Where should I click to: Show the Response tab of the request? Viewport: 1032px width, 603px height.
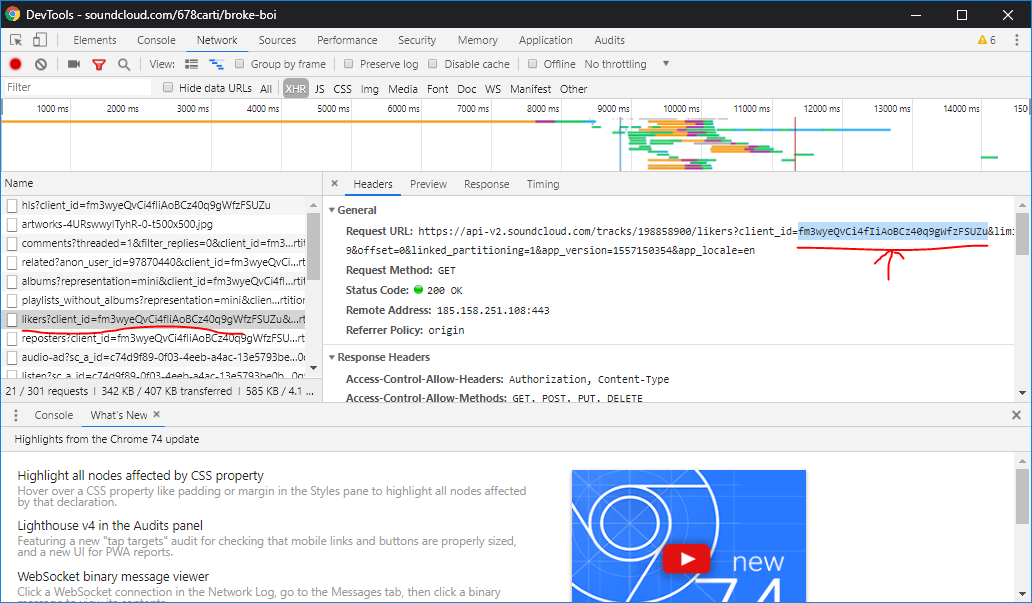pos(486,184)
